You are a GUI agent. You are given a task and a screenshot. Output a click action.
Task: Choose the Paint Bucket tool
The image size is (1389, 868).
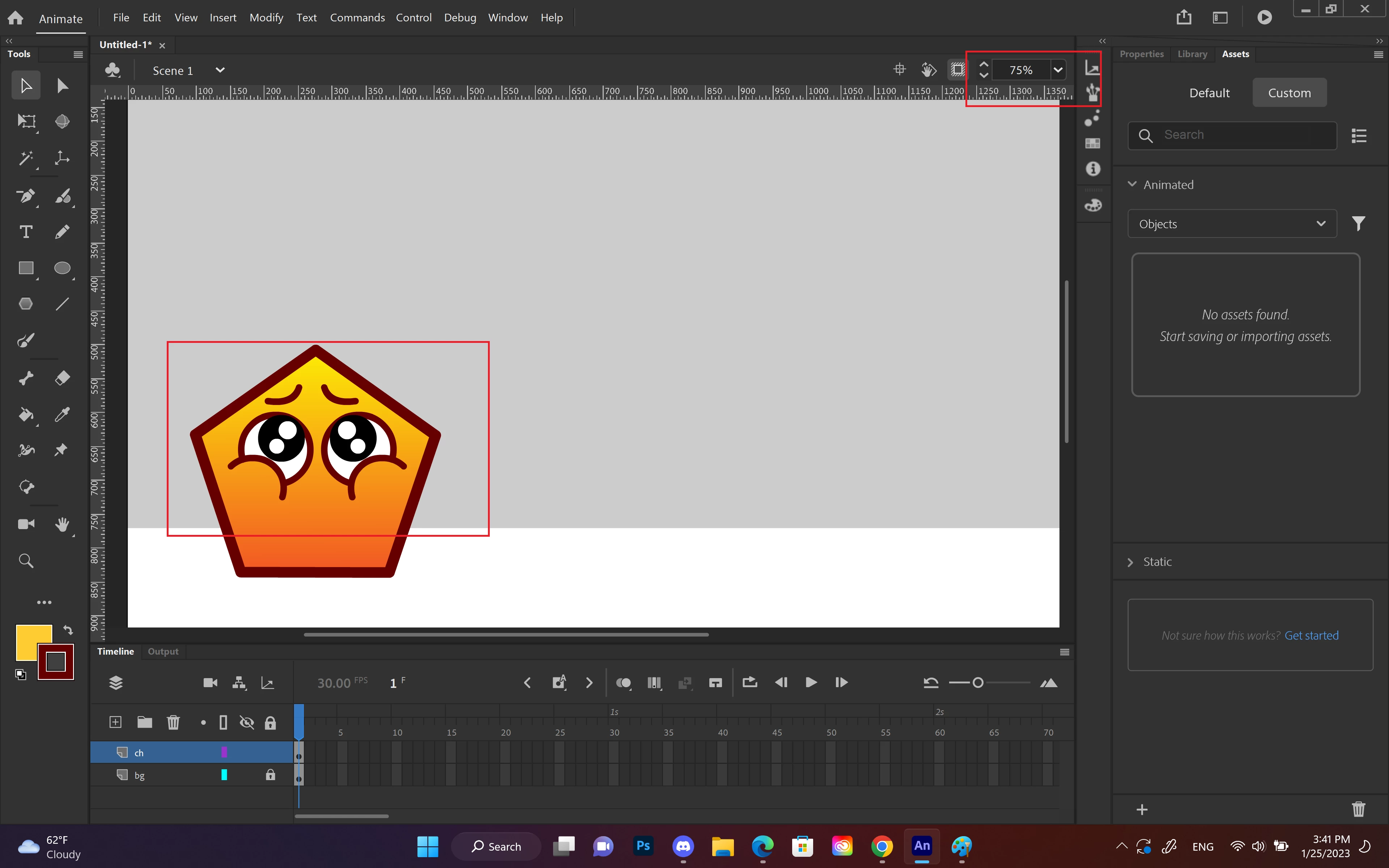click(x=26, y=414)
